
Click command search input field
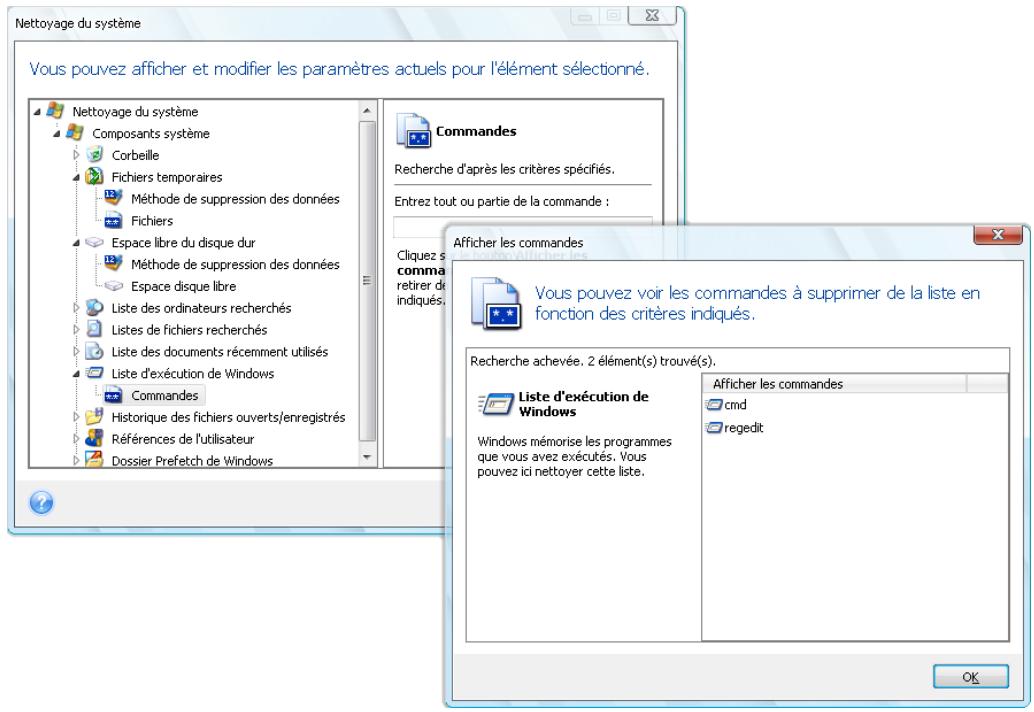click(x=522, y=227)
